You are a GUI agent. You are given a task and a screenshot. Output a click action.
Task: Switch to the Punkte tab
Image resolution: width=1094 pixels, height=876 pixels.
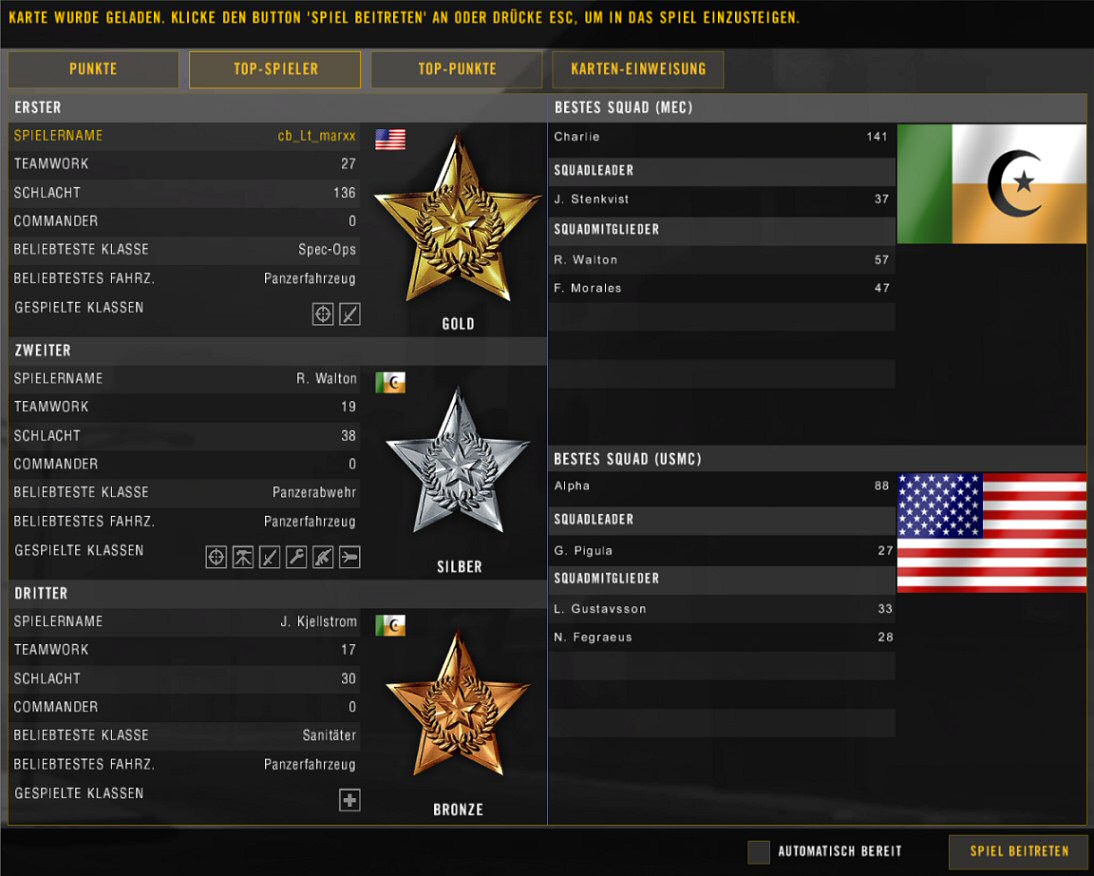click(93, 69)
